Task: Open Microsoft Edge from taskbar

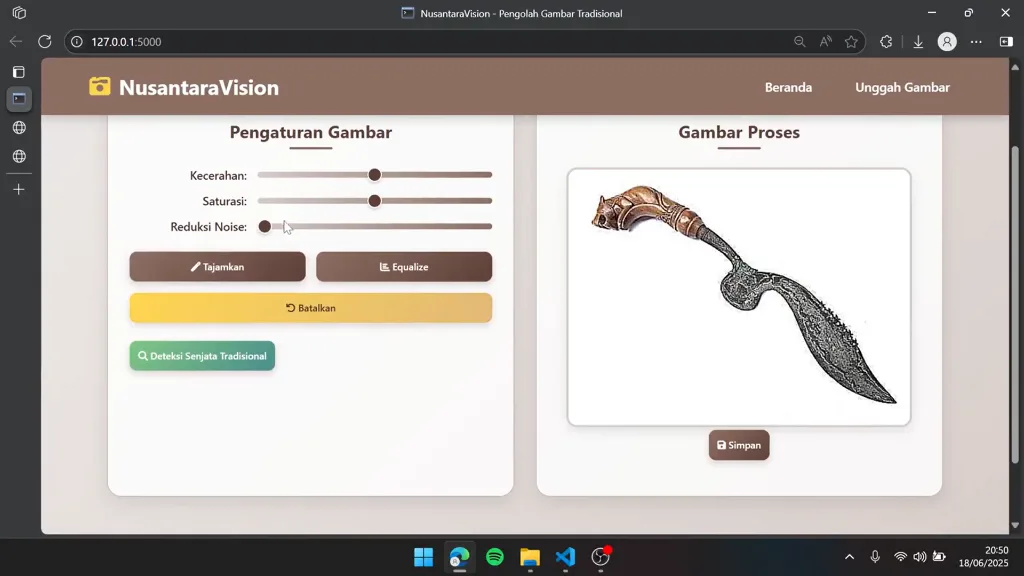Action: (460, 557)
